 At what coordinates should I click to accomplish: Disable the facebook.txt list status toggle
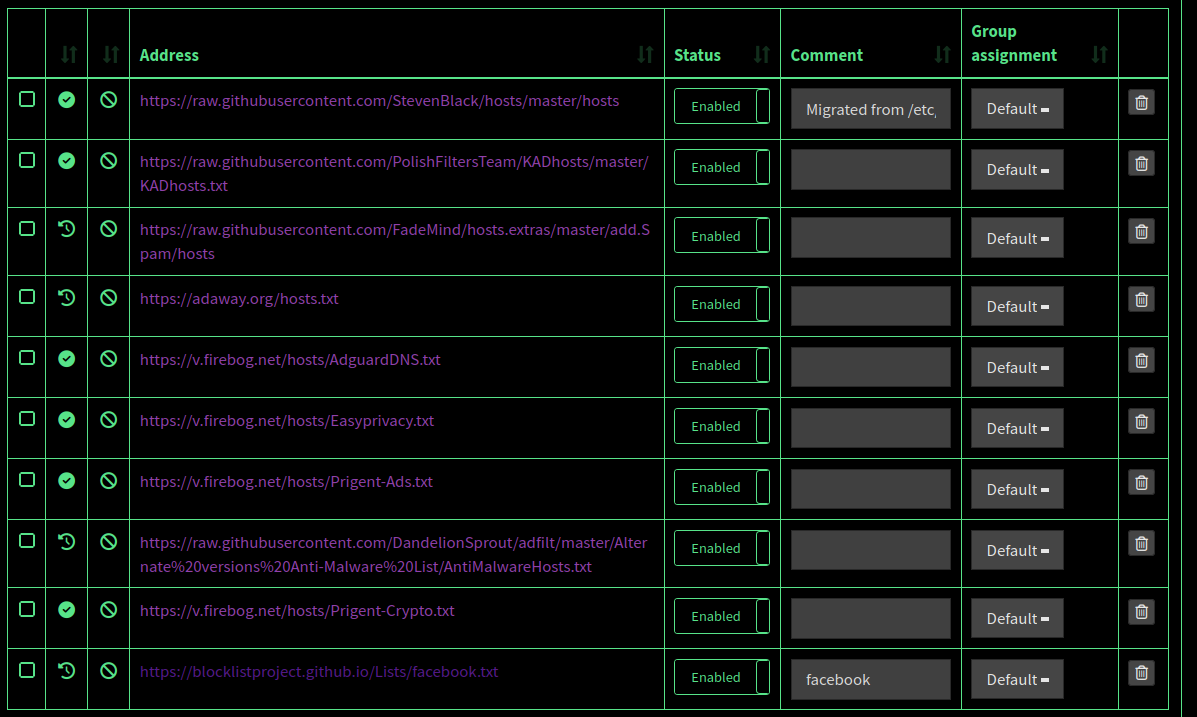click(721, 677)
